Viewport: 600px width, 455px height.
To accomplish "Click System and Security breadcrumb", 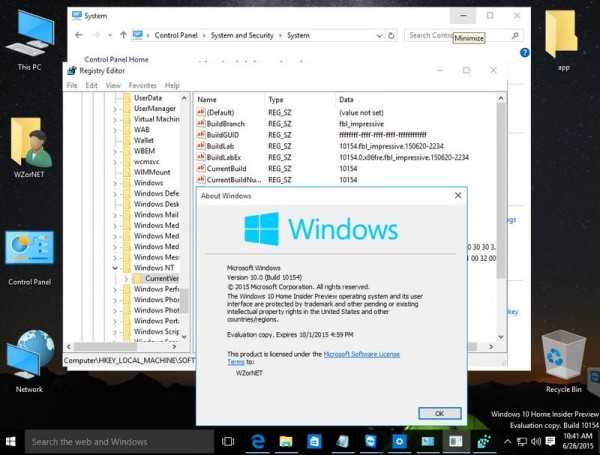I will (242, 36).
